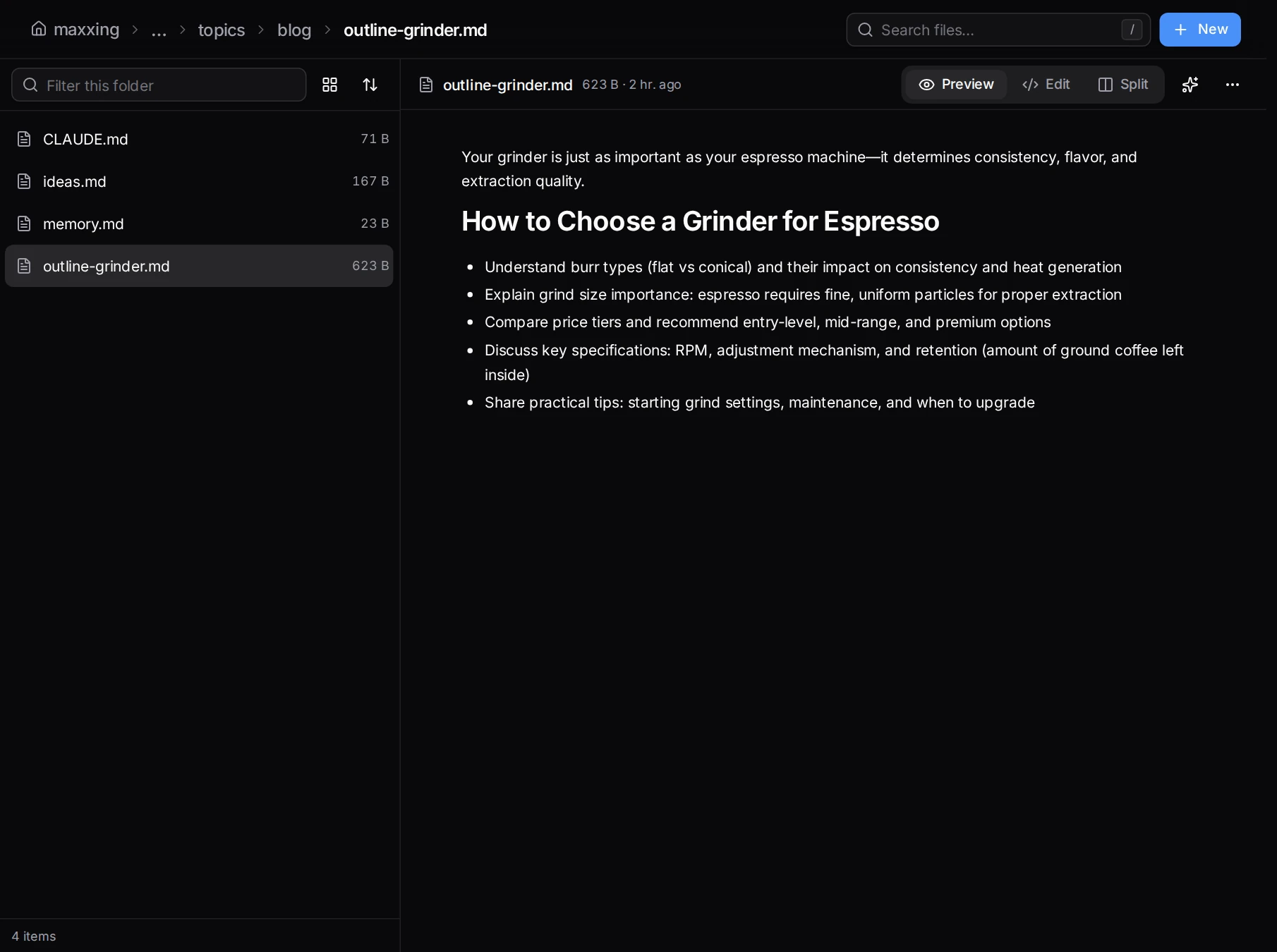Viewport: 1277px width, 952px height.
Task: Open the three-dot more options menu
Action: [1233, 85]
